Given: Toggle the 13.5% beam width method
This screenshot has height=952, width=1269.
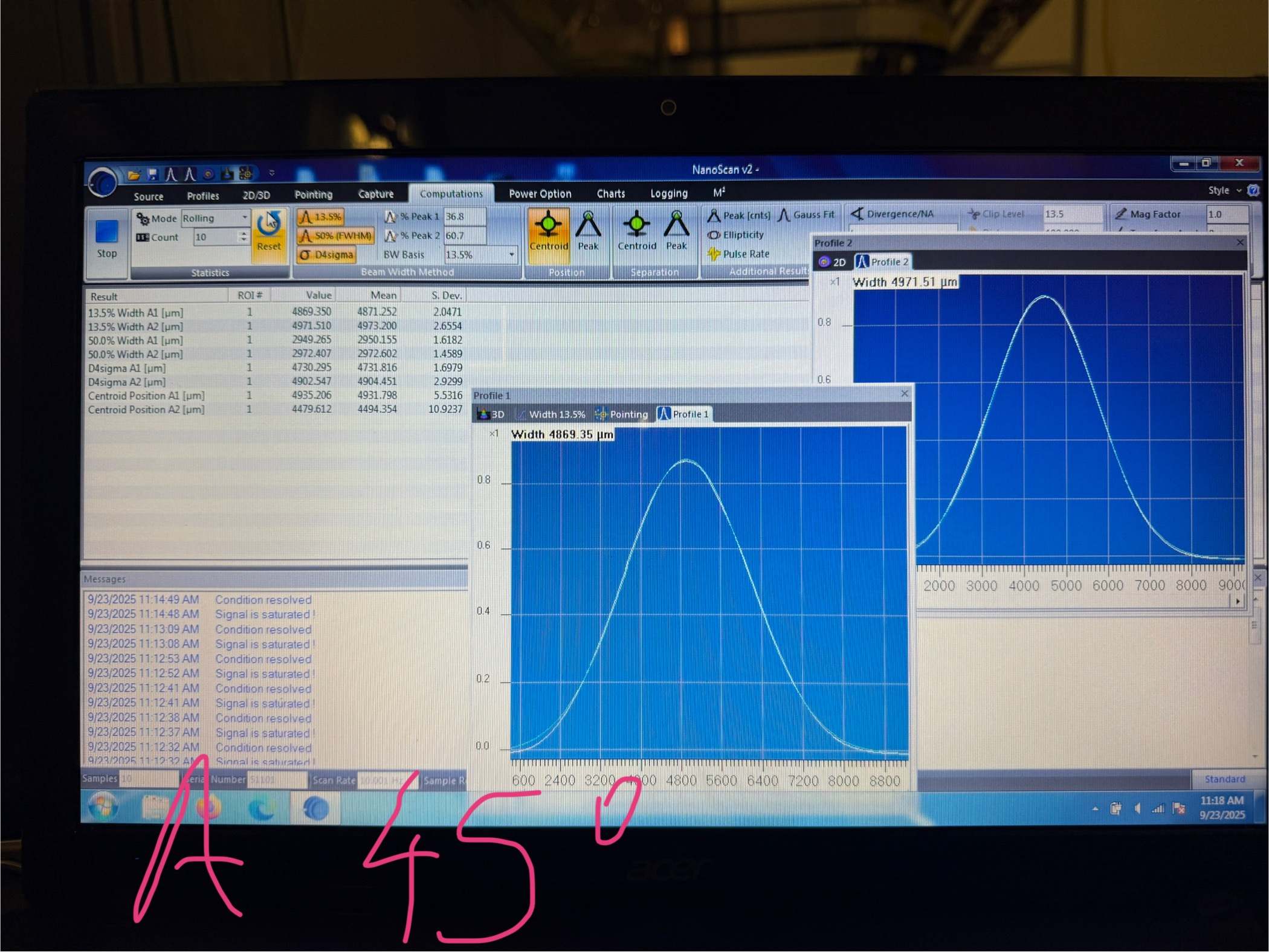Looking at the screenshot, I should pos(321,217).
